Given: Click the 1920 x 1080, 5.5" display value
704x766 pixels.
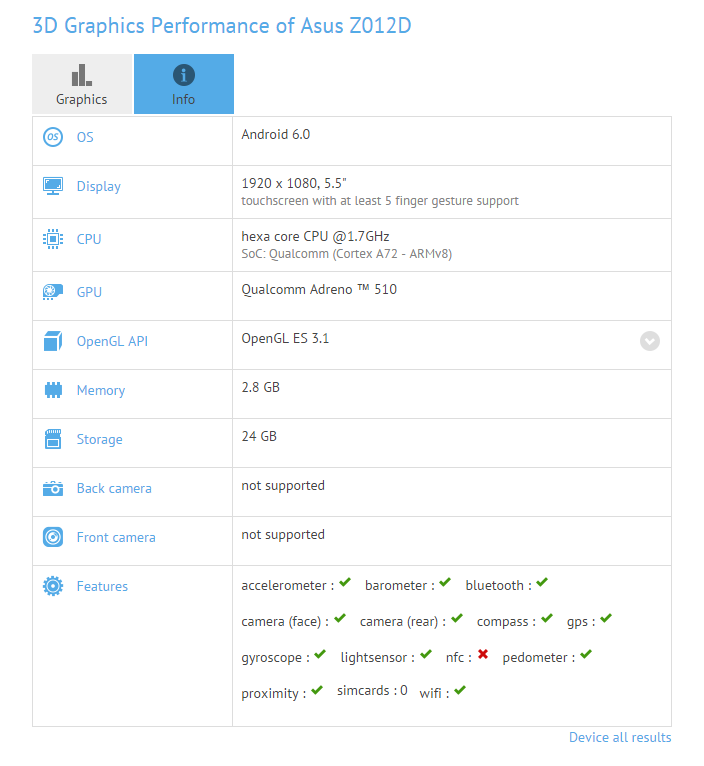Looking at the screenshot, I should click(x=294, y=183).
